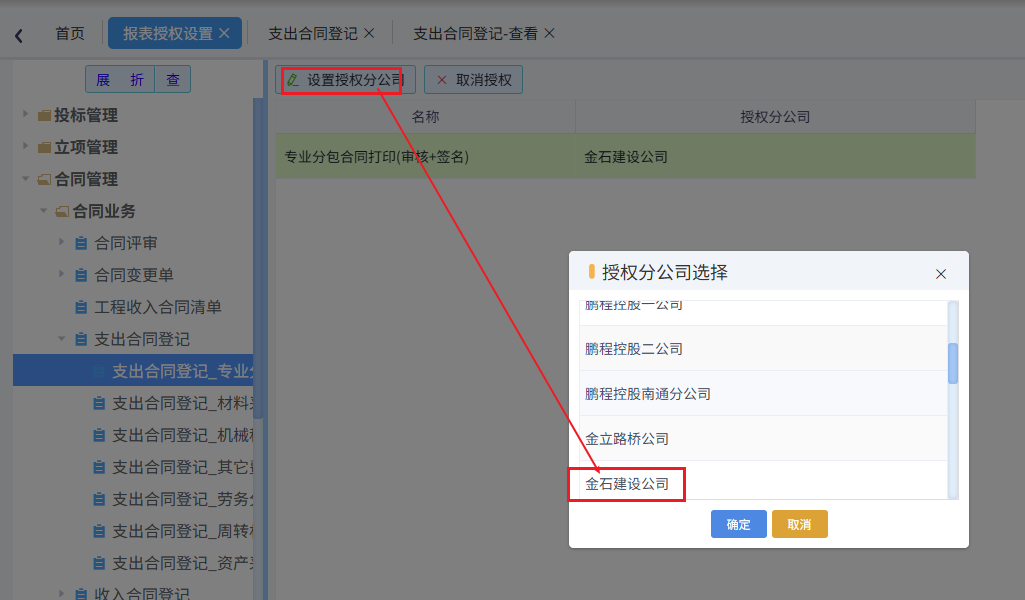Click the 名称 column header
Viewport: 1025px width, 600px height.
coord(425,117)
